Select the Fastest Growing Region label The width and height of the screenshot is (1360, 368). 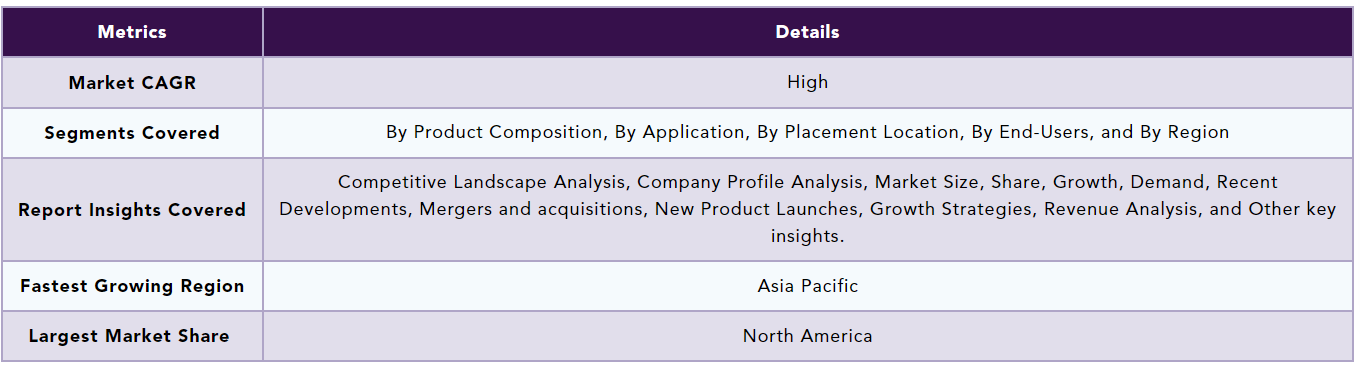tap(132, 286)
